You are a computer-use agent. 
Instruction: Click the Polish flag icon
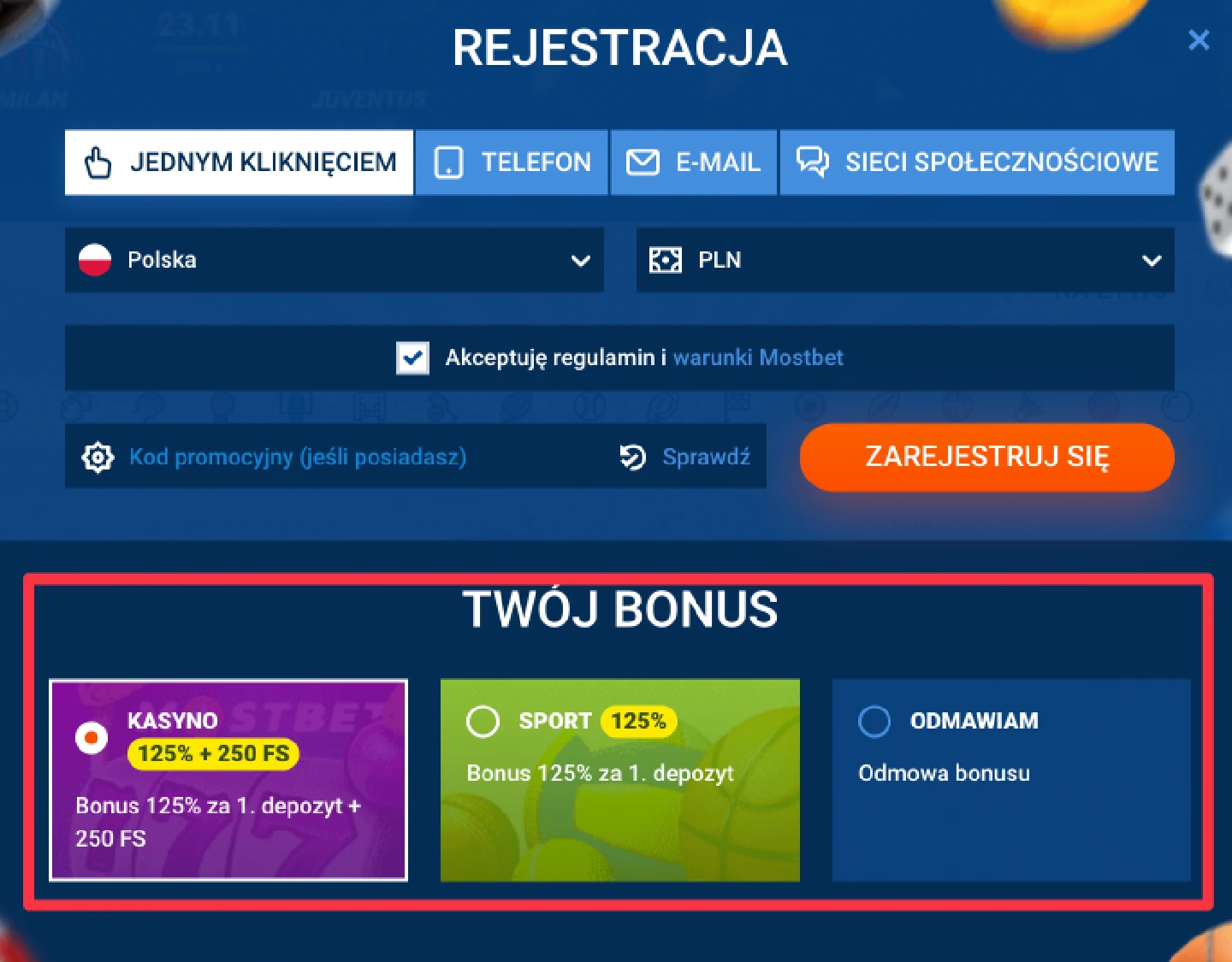pyautogui.click(x=95, y=260)
